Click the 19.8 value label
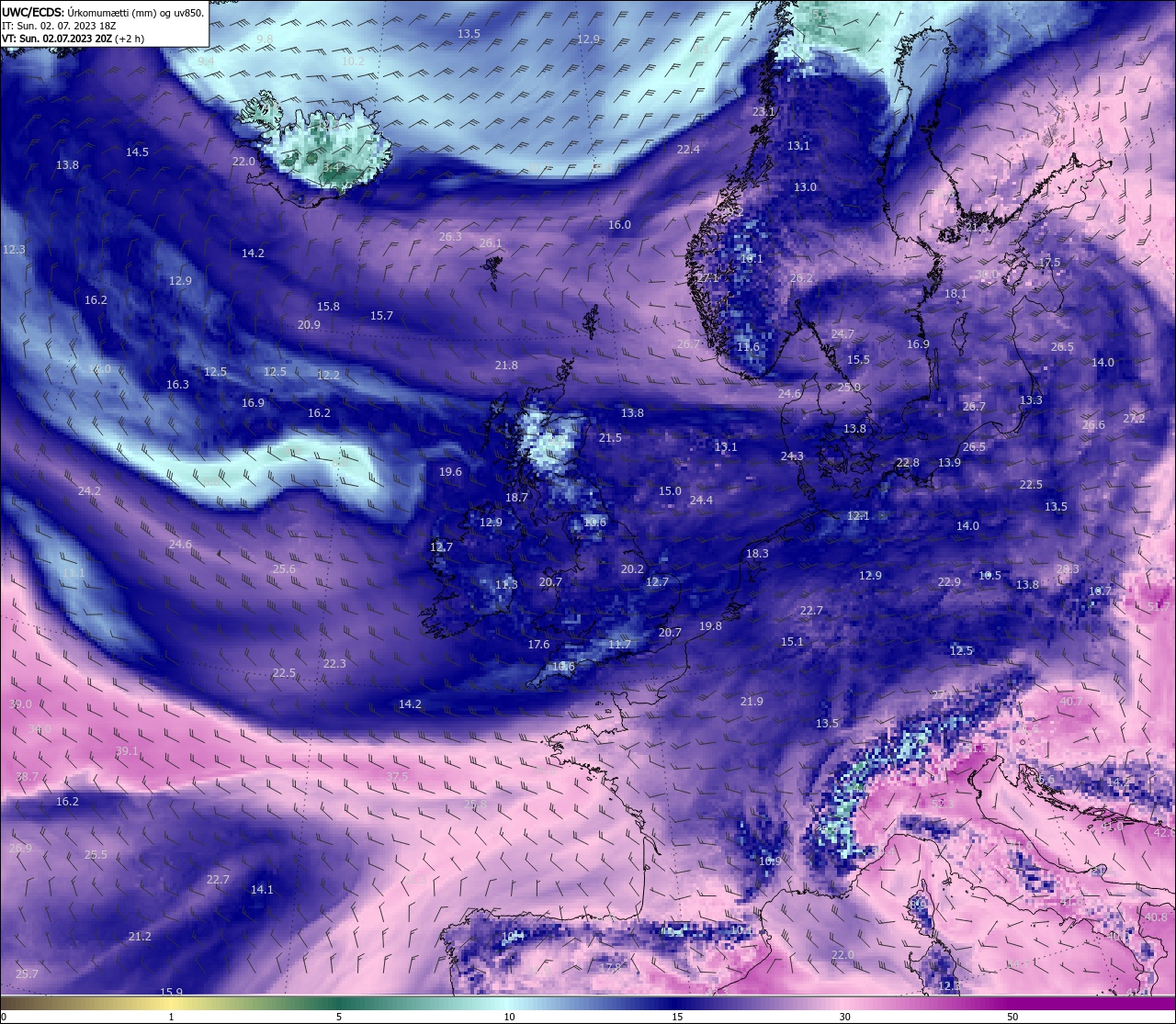Image resolution: width=1176 pixels, height=1024 pixels. (x=710, y=626)
